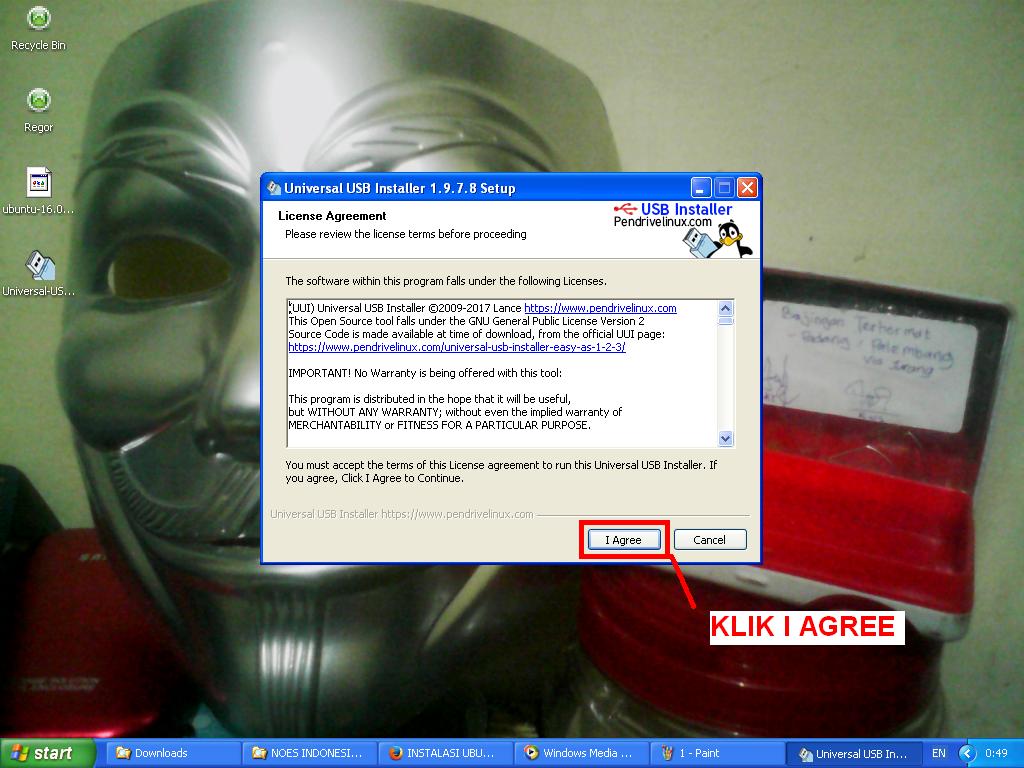
Task: Close the Universal USB Installer setup window
Action: (x=748, y=188)
